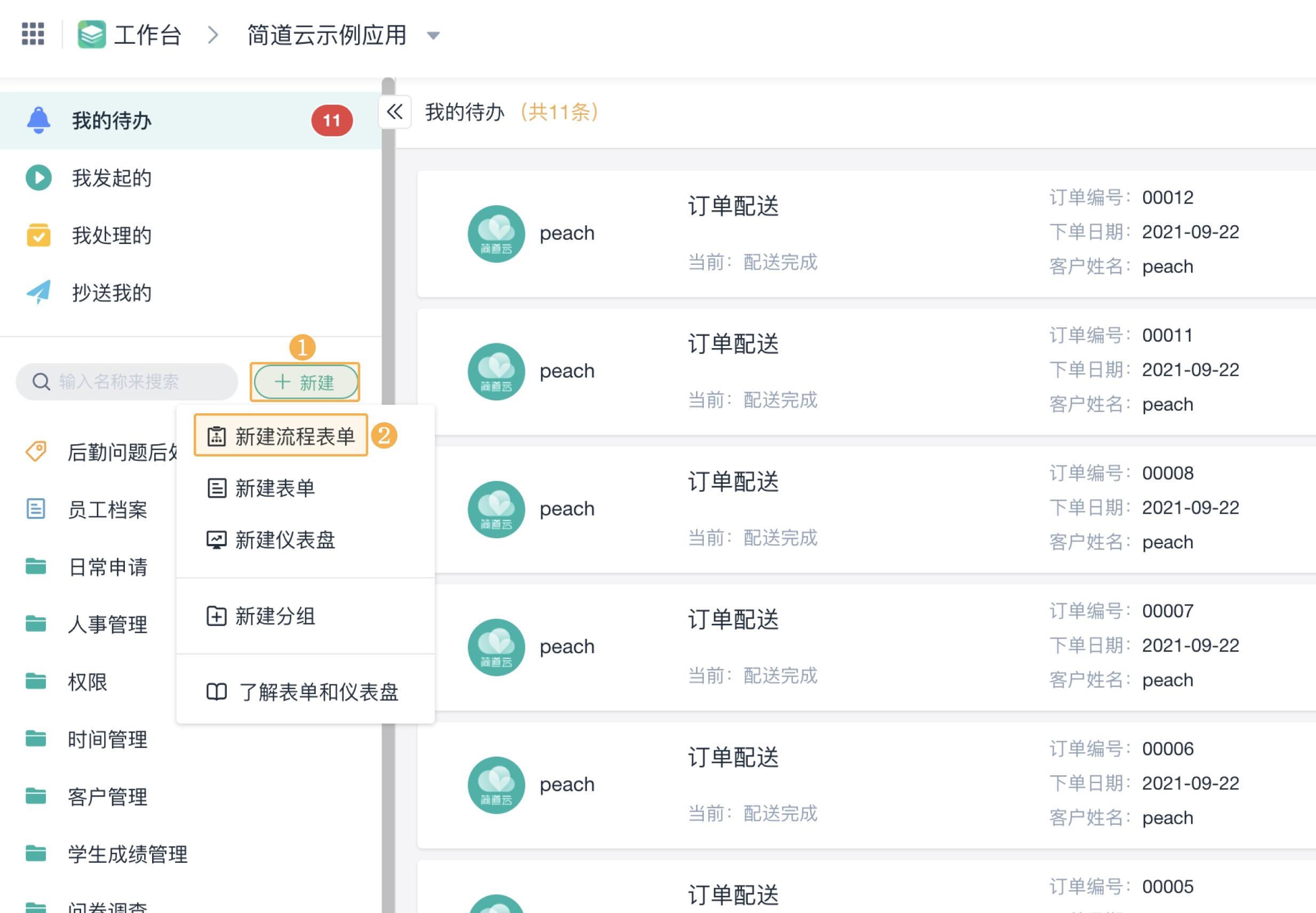This screenshot has width=1316, height=913.
Task: Collapse the sidebar with the « button
Action: [x=394, y=113]
